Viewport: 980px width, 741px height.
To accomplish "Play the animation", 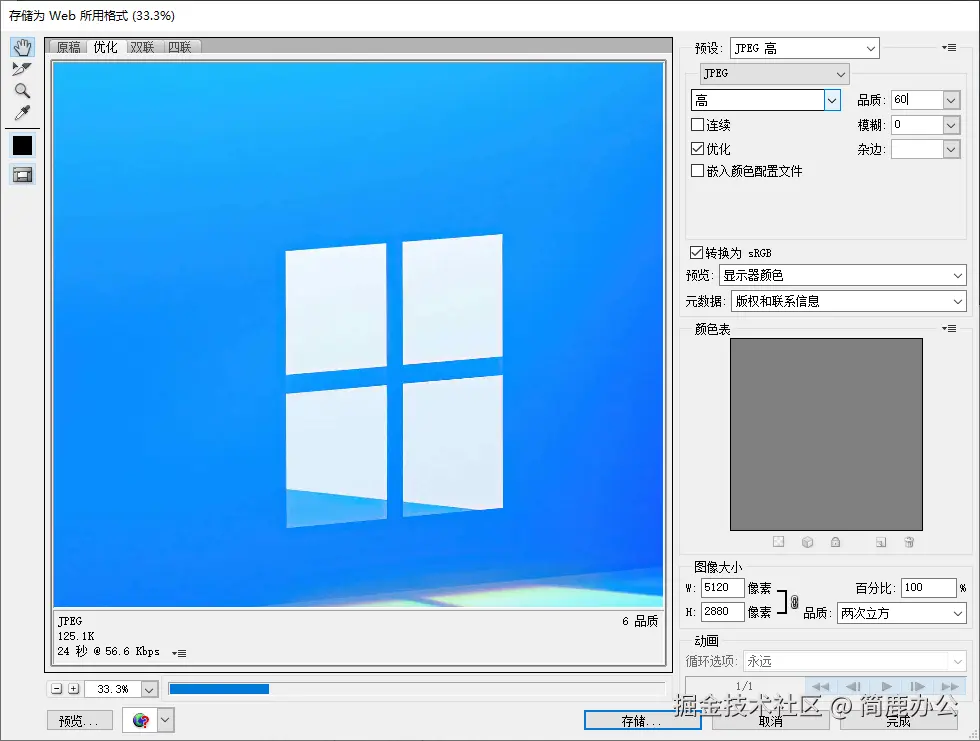I will [x=886, y=687].
